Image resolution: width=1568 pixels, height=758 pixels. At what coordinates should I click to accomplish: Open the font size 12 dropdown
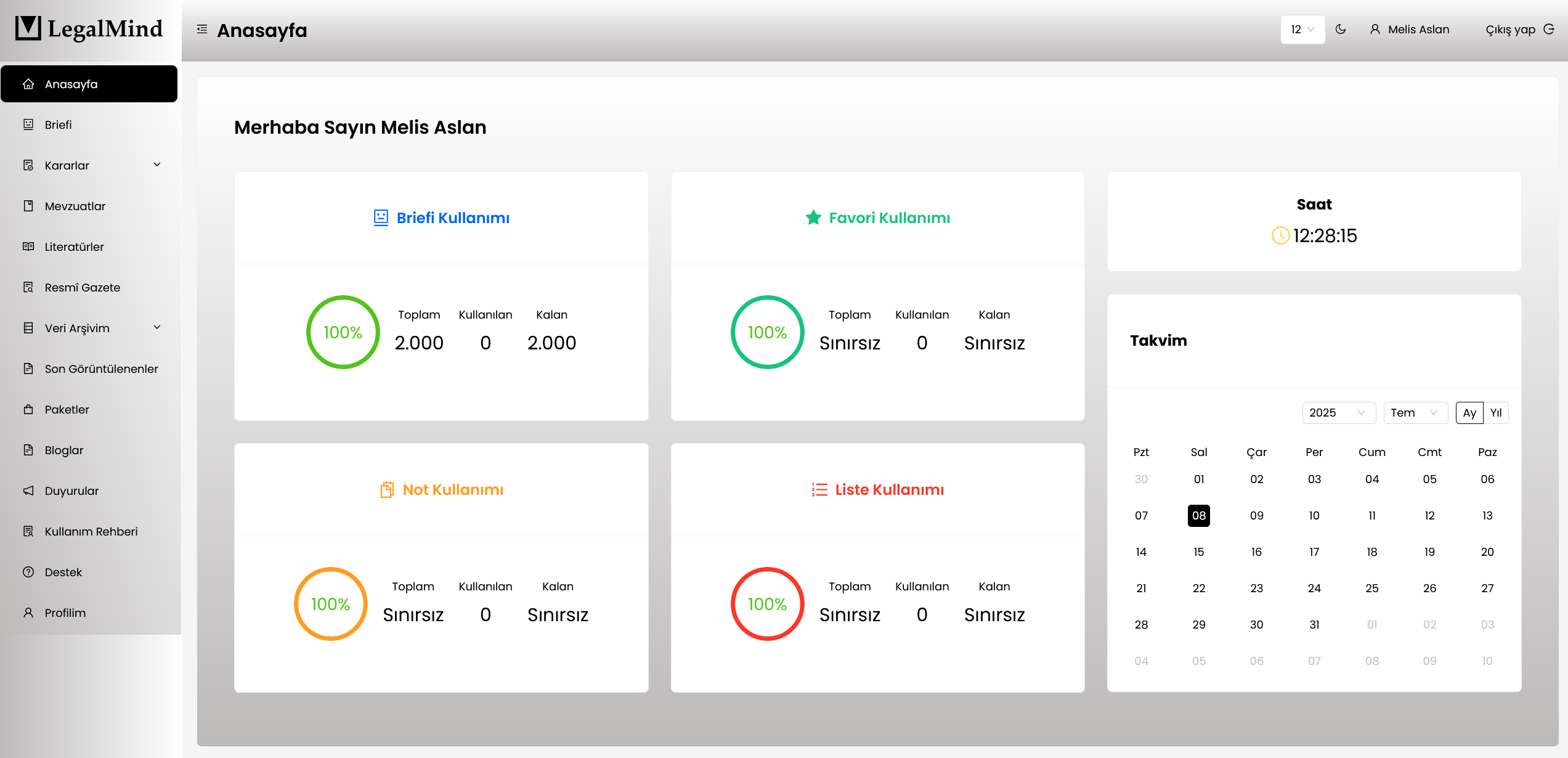click(x=1302, y=29)
